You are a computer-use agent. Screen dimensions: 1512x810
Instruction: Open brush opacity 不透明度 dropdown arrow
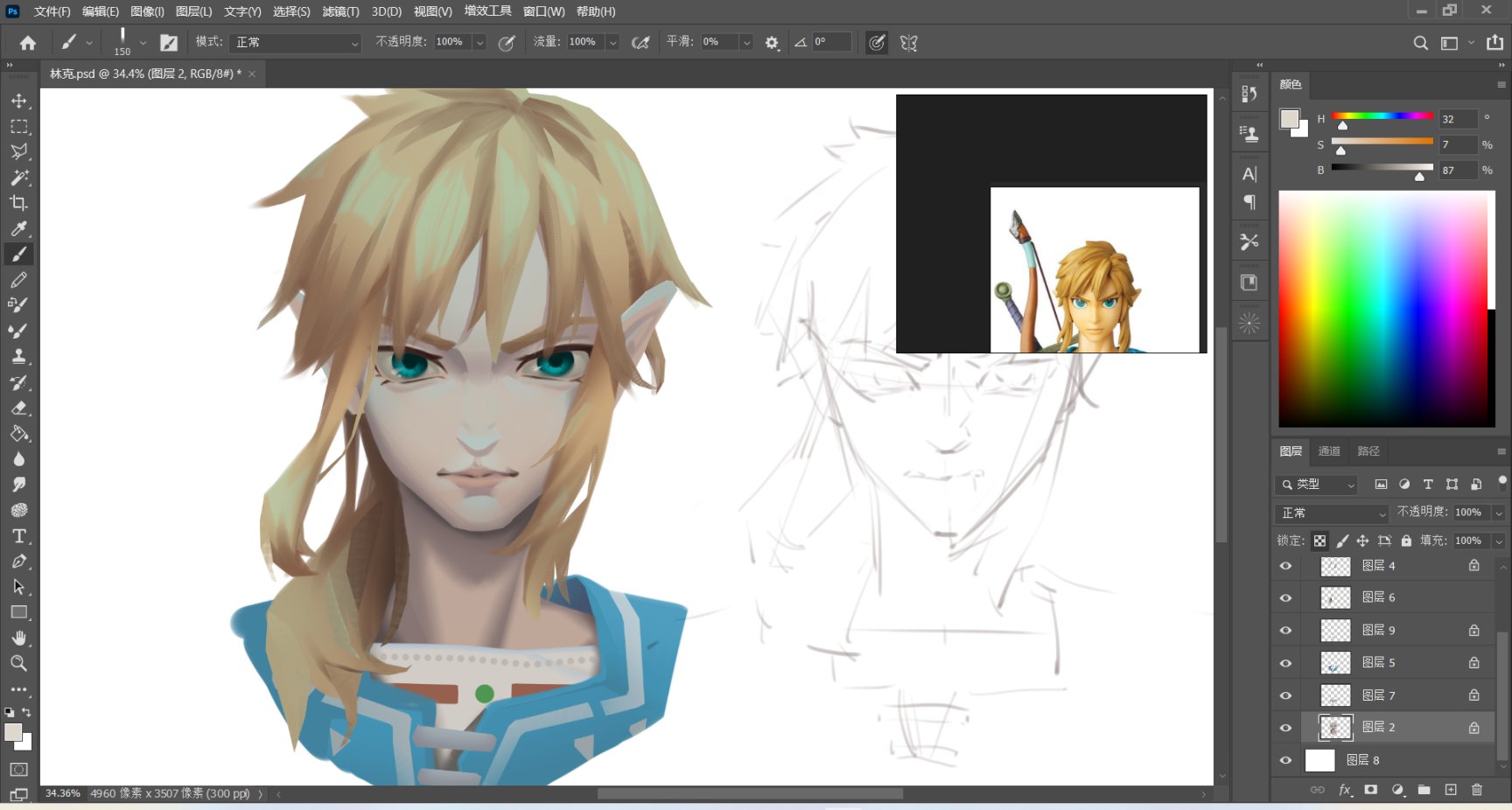coord(479,42)
